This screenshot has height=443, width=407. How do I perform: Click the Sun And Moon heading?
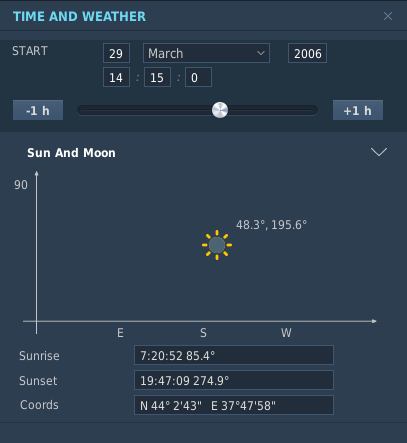[71, 153]
